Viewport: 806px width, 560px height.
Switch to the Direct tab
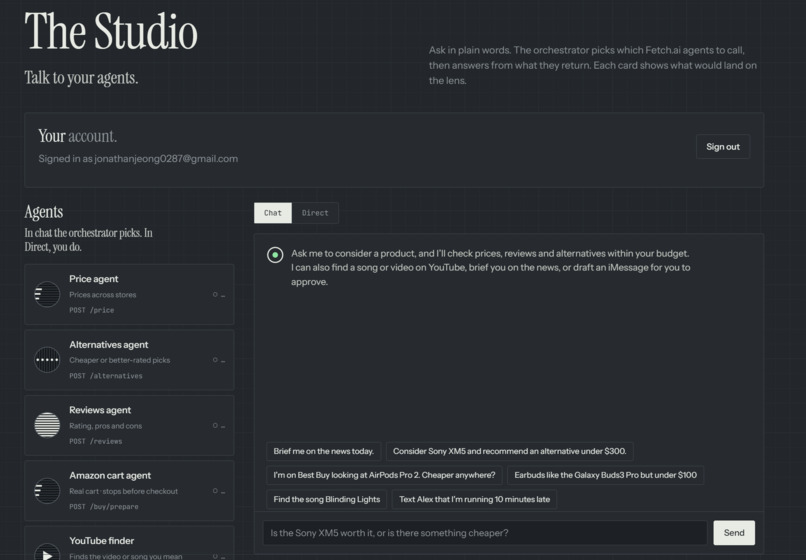coord(315,213)
